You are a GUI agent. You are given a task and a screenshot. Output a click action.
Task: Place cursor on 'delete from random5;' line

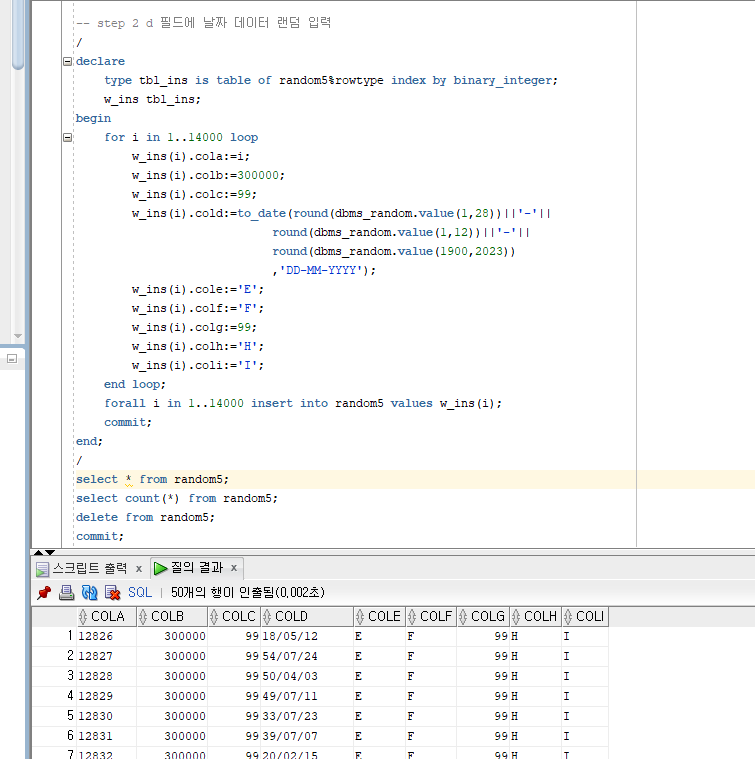[145, 517]
